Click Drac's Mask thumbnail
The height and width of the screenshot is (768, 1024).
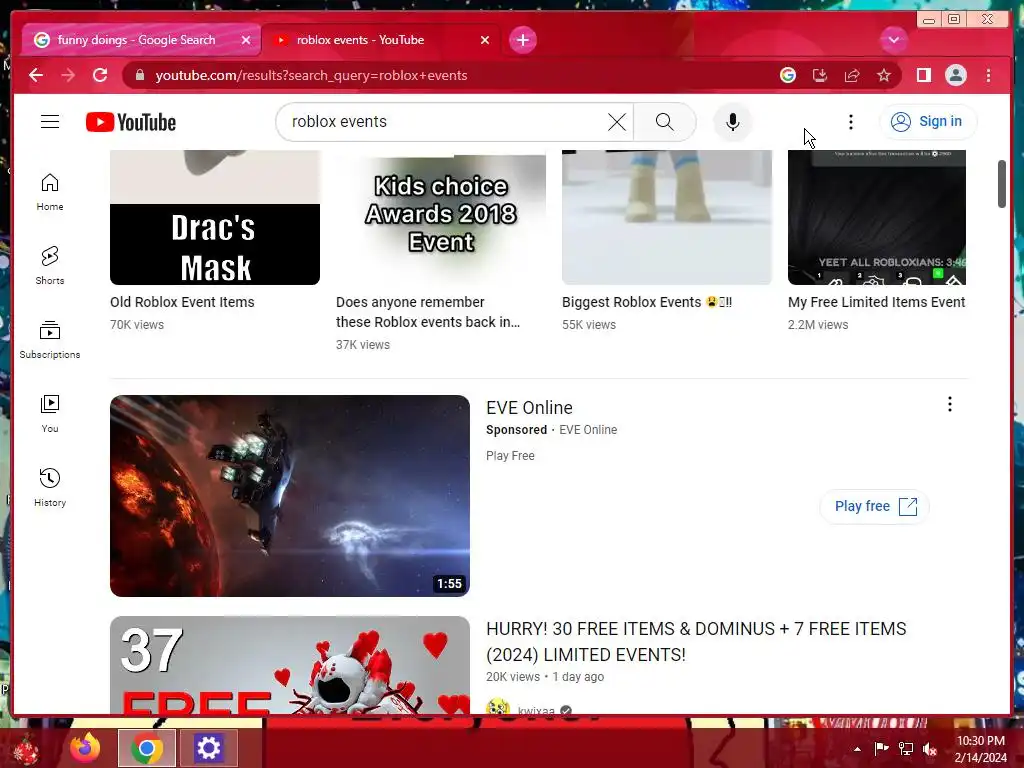click(215, 217)
